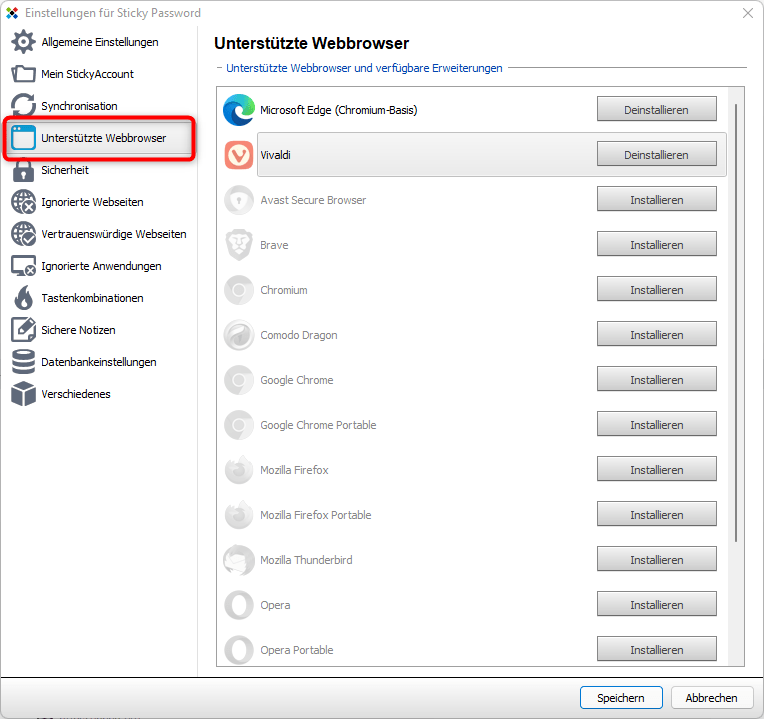
Task: Click the globe-with-check icon for Vertrauenswürdige Webseiten
Action: 23,234
